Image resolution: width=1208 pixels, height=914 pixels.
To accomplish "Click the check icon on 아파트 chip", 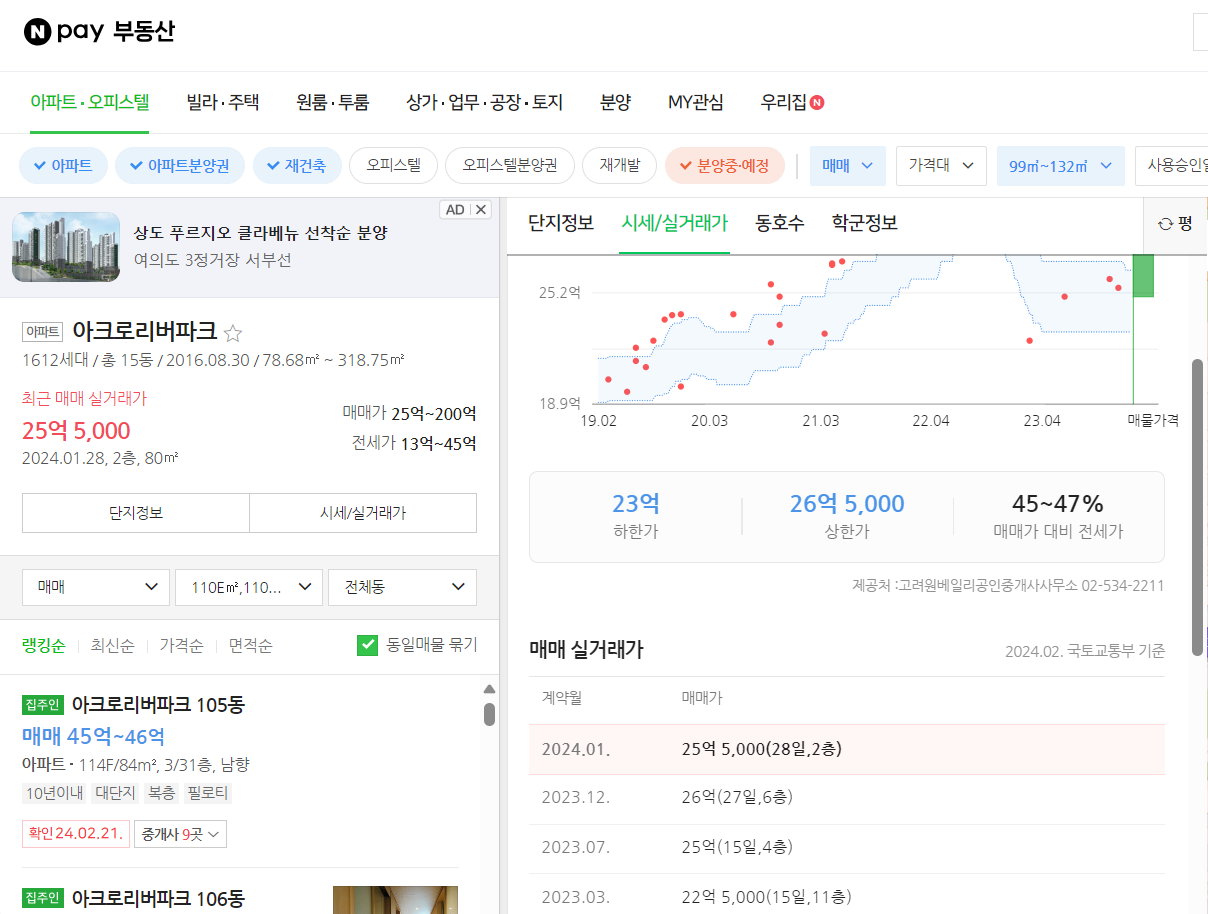I will pyautogui.click(x=38, y=165).
